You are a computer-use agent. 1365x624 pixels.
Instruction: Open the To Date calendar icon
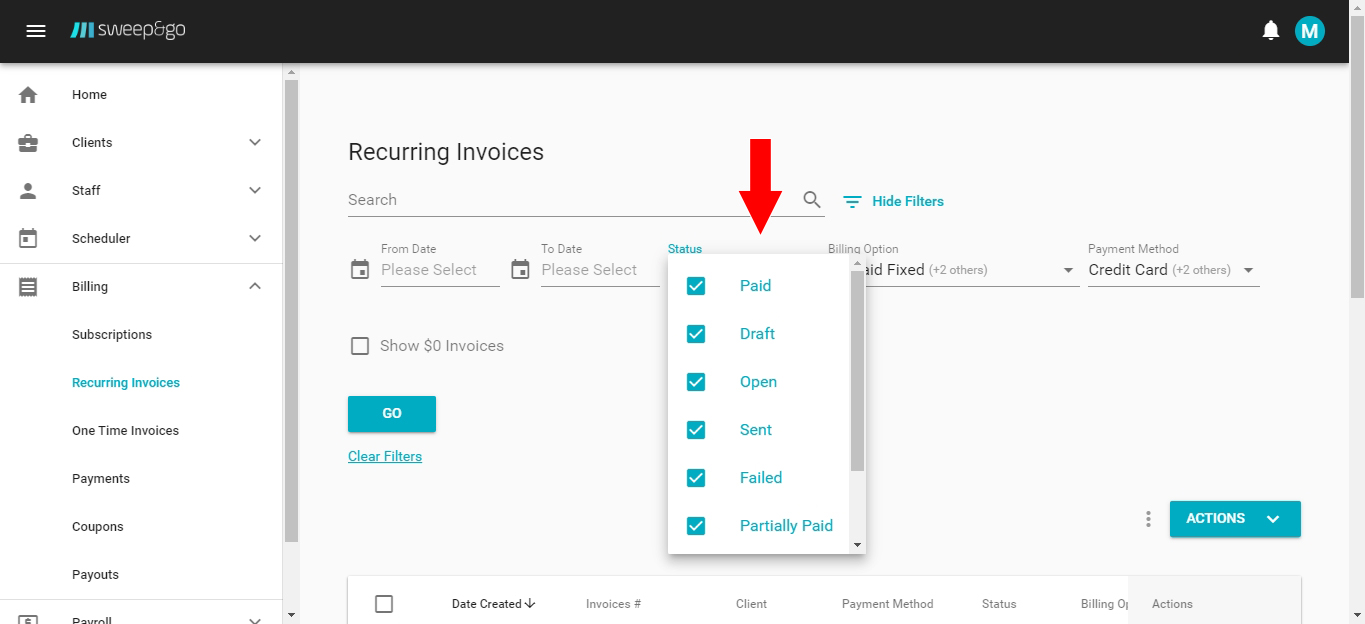coord(520,270)
